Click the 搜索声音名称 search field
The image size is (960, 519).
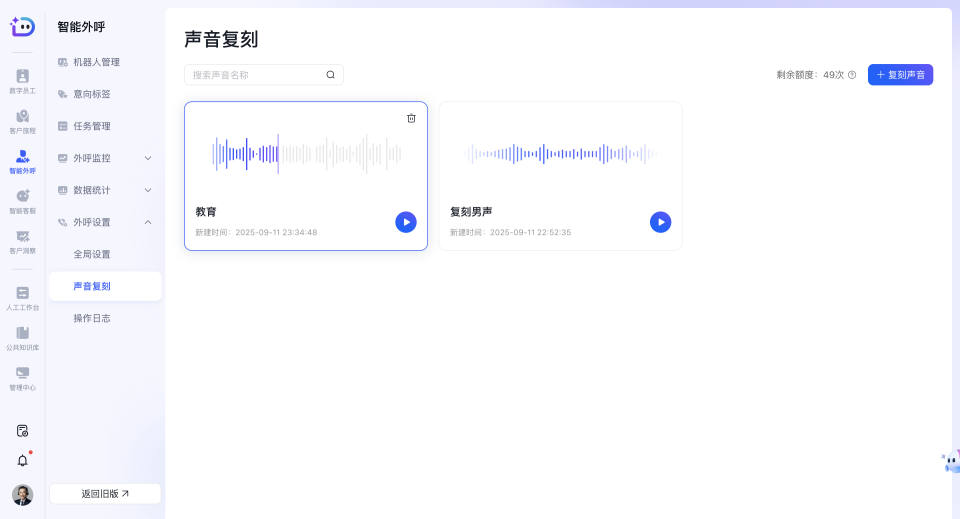pos(256,75)
